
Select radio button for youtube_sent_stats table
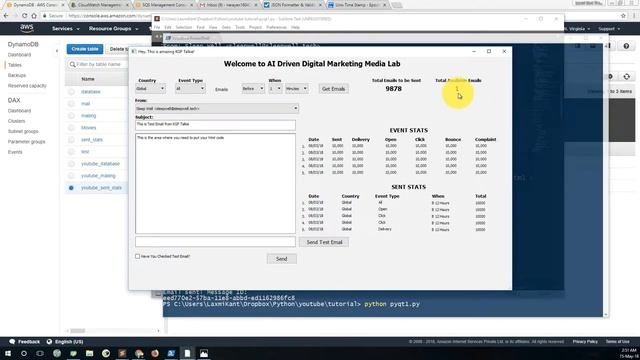pos(71,188)
